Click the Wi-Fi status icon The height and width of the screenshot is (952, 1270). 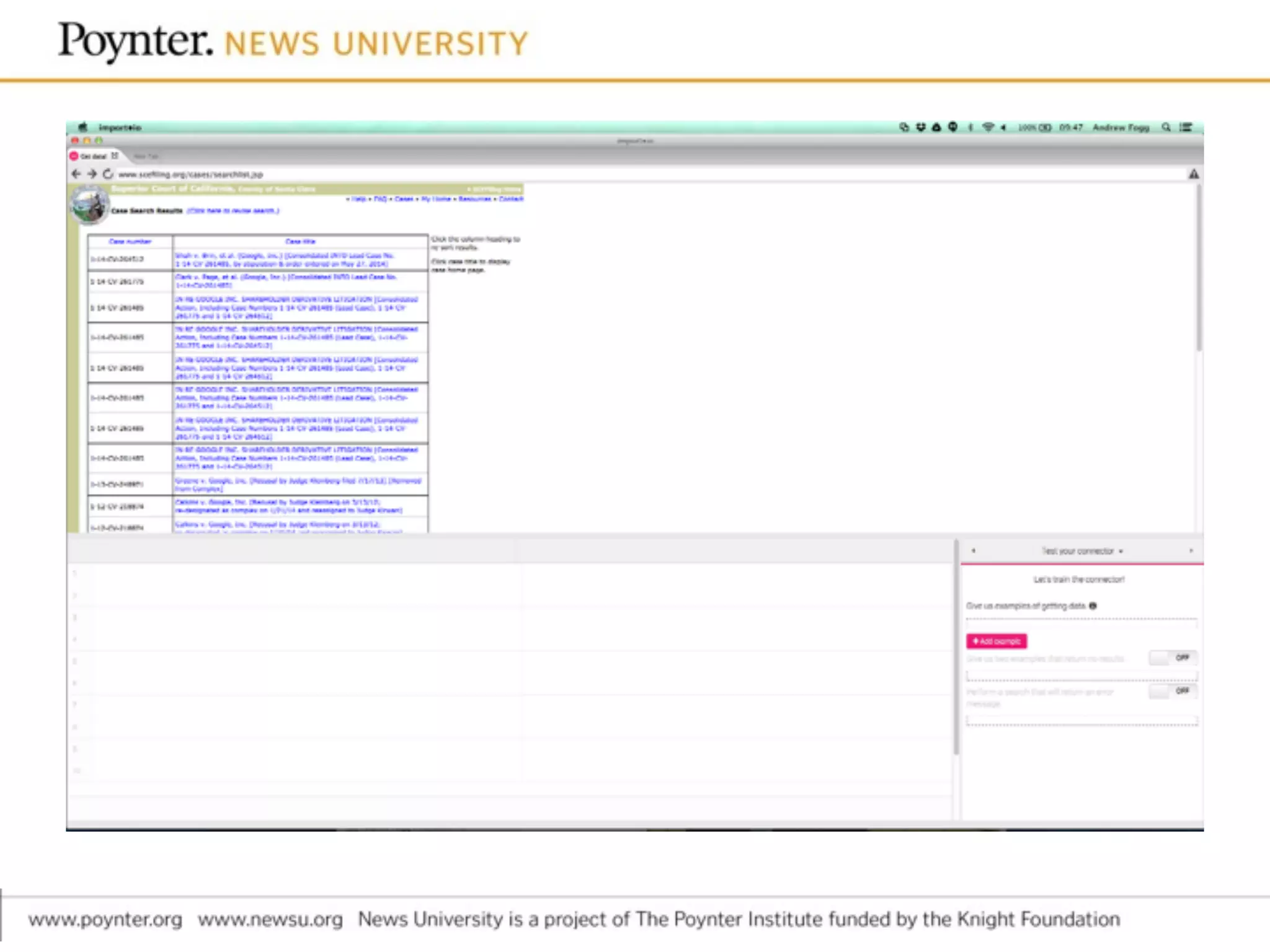[x=988, y=127]
